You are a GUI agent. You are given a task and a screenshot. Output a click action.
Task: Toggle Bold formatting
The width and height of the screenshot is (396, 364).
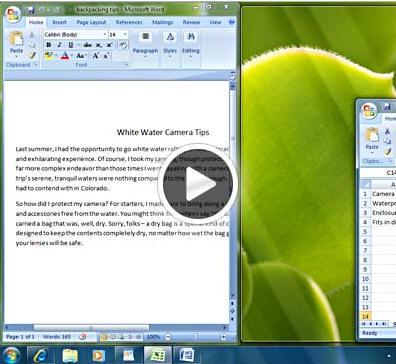pyautogui.click(x=48, y=45)
